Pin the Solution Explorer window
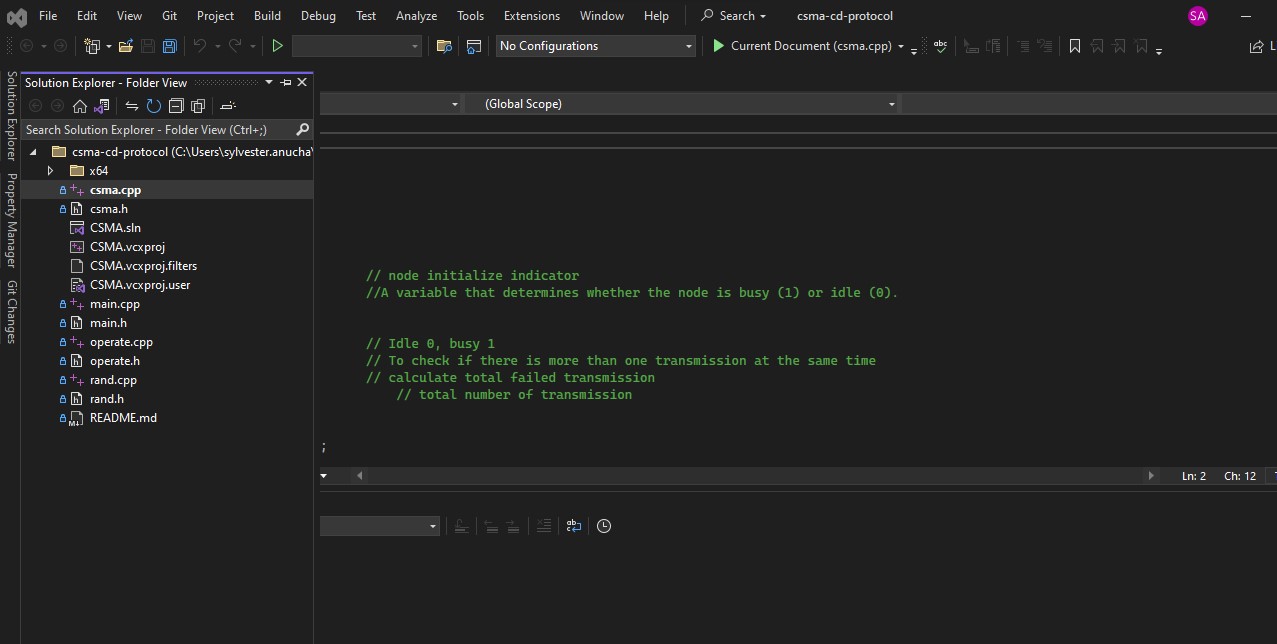The image size is (1277, 644). [x=285, y=82]
